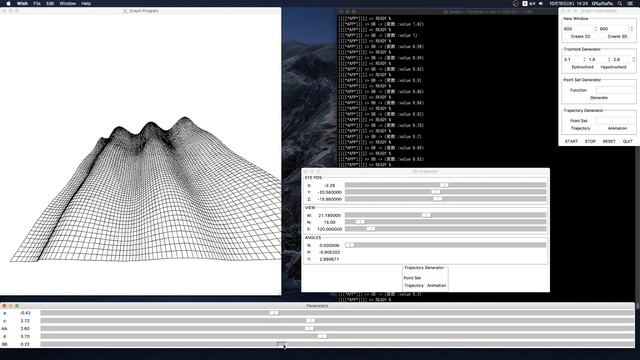Open the Help menu
The width and height of the screenshot is (640, 360).
click(x=86, y=3)
